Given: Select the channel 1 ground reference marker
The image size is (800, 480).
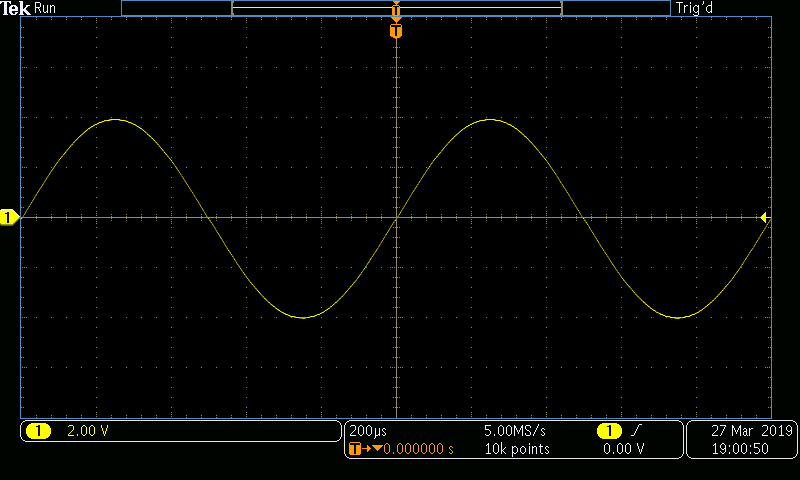Looking at the screenshot, I should coord(9,217).
